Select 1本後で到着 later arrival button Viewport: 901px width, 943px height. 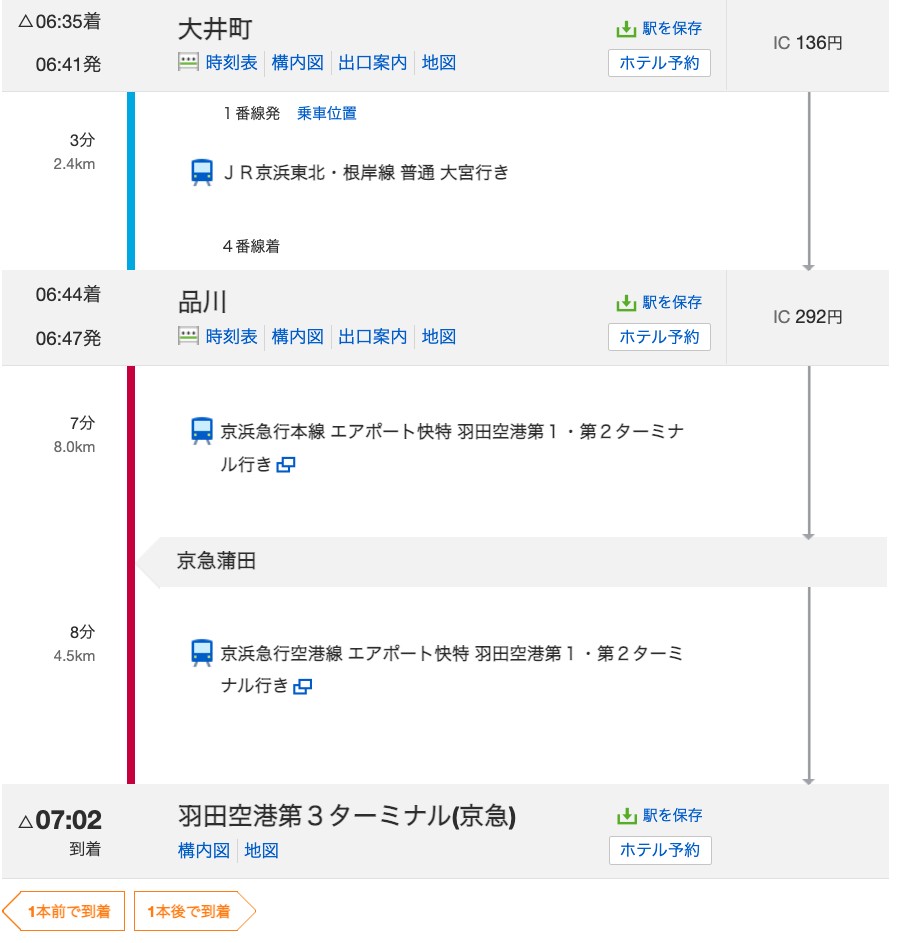[194, 911]
